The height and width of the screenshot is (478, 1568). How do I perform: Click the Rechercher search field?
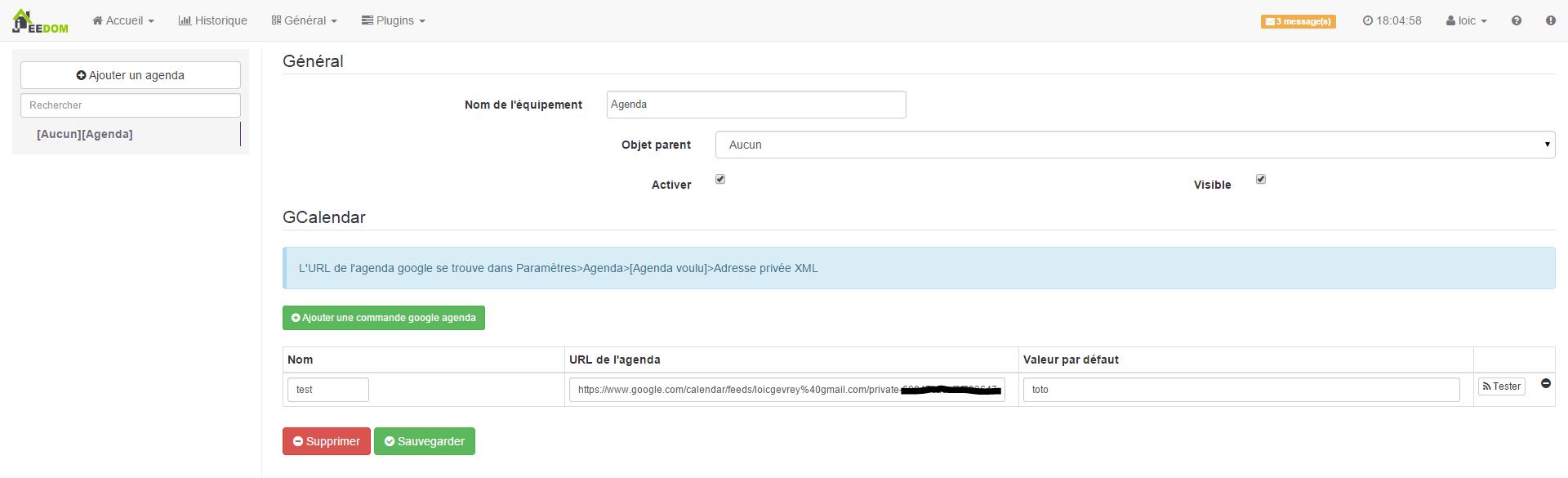point(131,105)
